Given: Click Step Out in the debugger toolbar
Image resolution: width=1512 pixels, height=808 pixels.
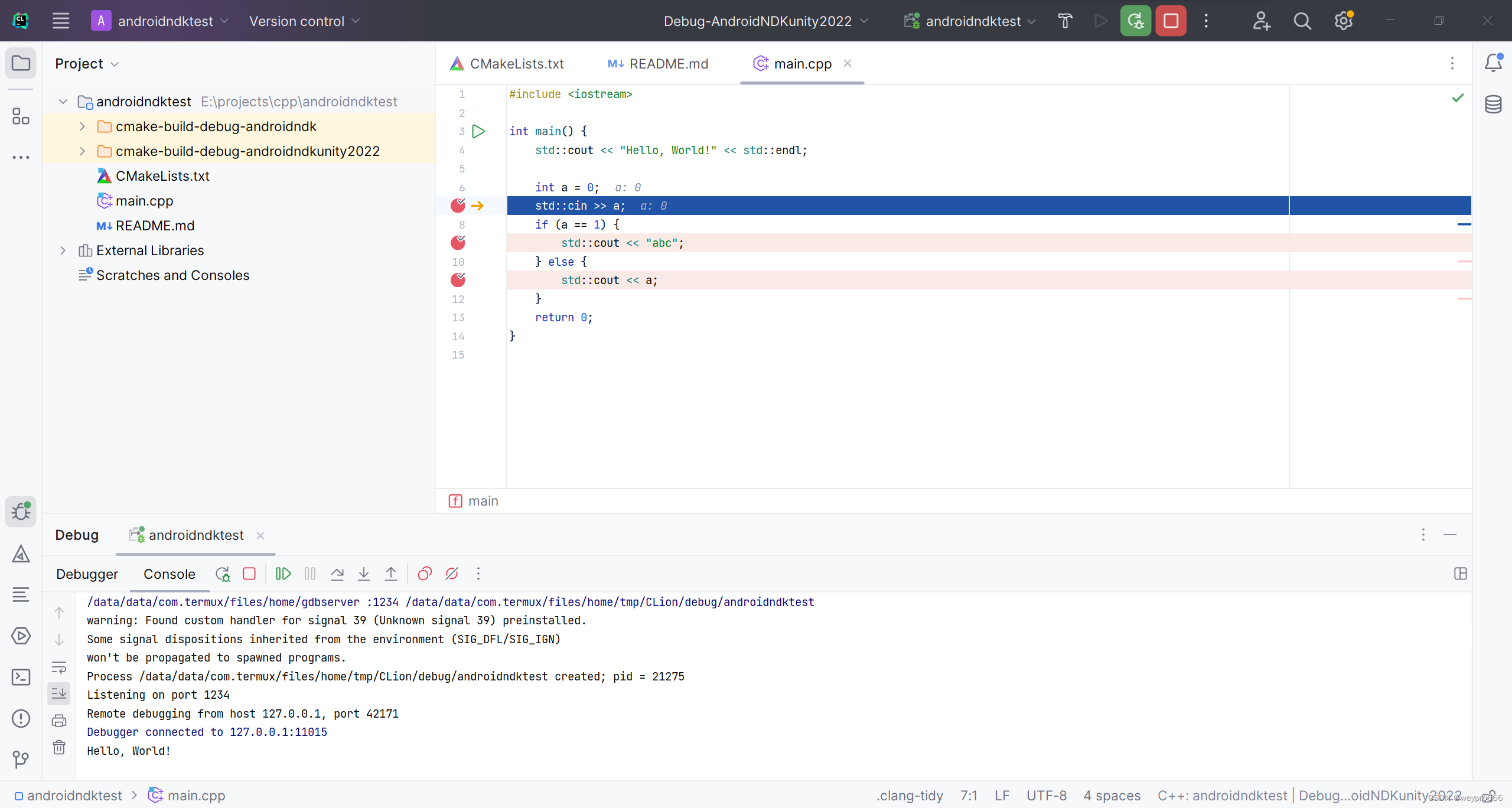Looking at the screenshot, I should point(390,574).
